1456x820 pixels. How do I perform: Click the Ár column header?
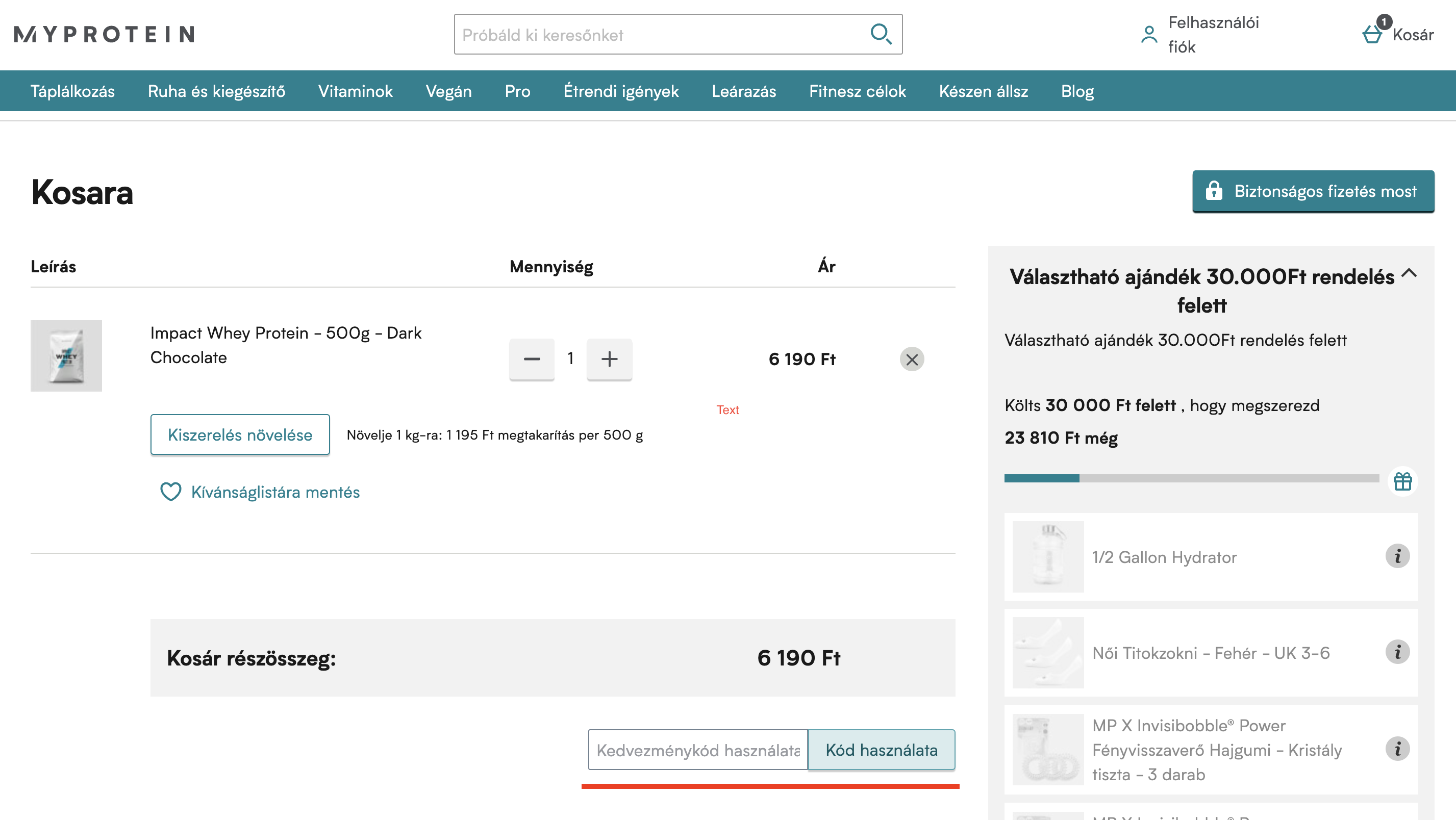click(826, 266)
